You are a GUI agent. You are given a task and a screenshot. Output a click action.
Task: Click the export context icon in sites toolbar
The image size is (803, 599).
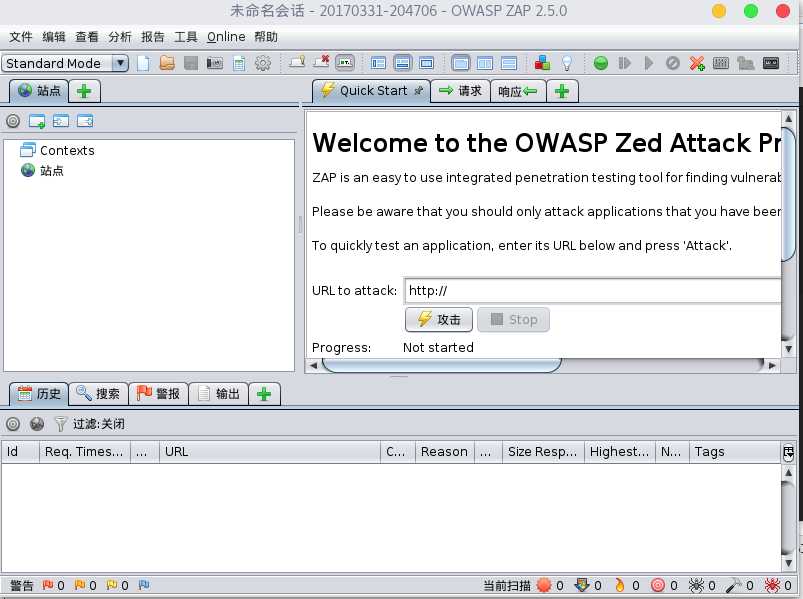(x=85, y=121)
